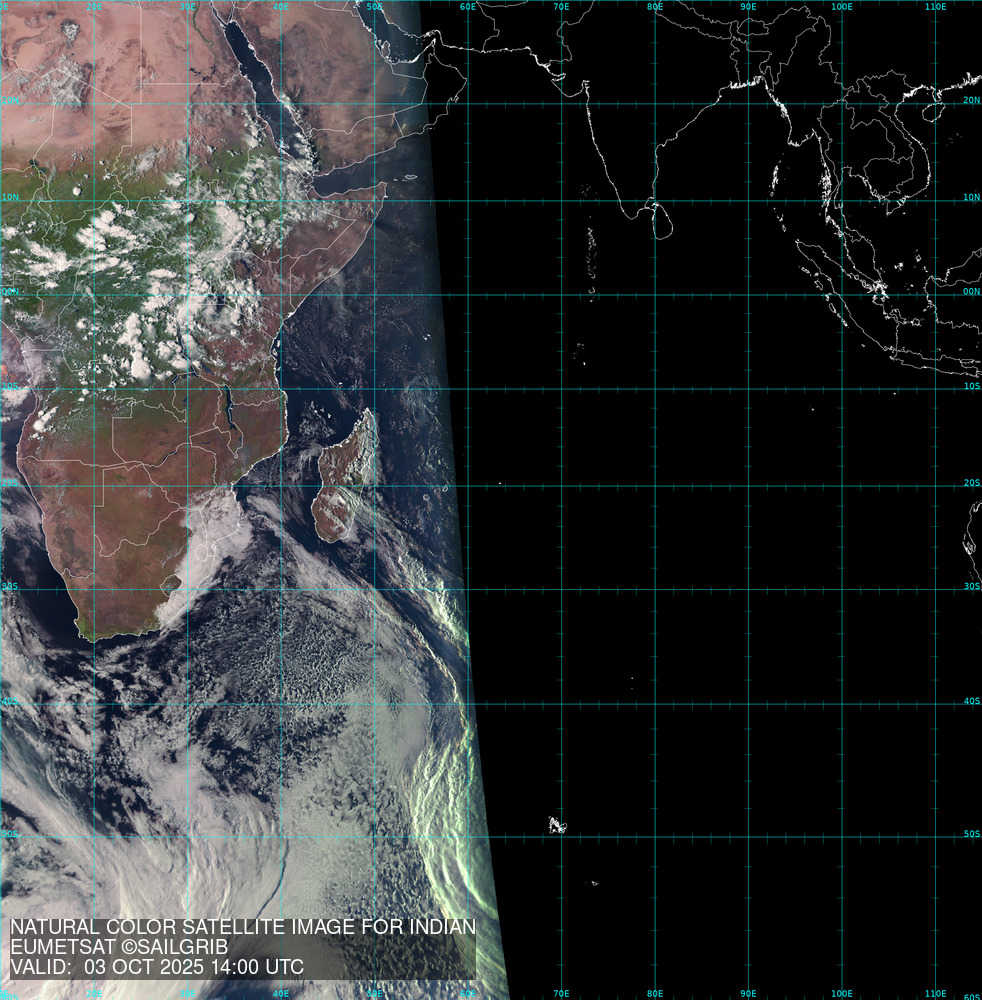Click the '30S' latitude label on right edge

point(971,587)
